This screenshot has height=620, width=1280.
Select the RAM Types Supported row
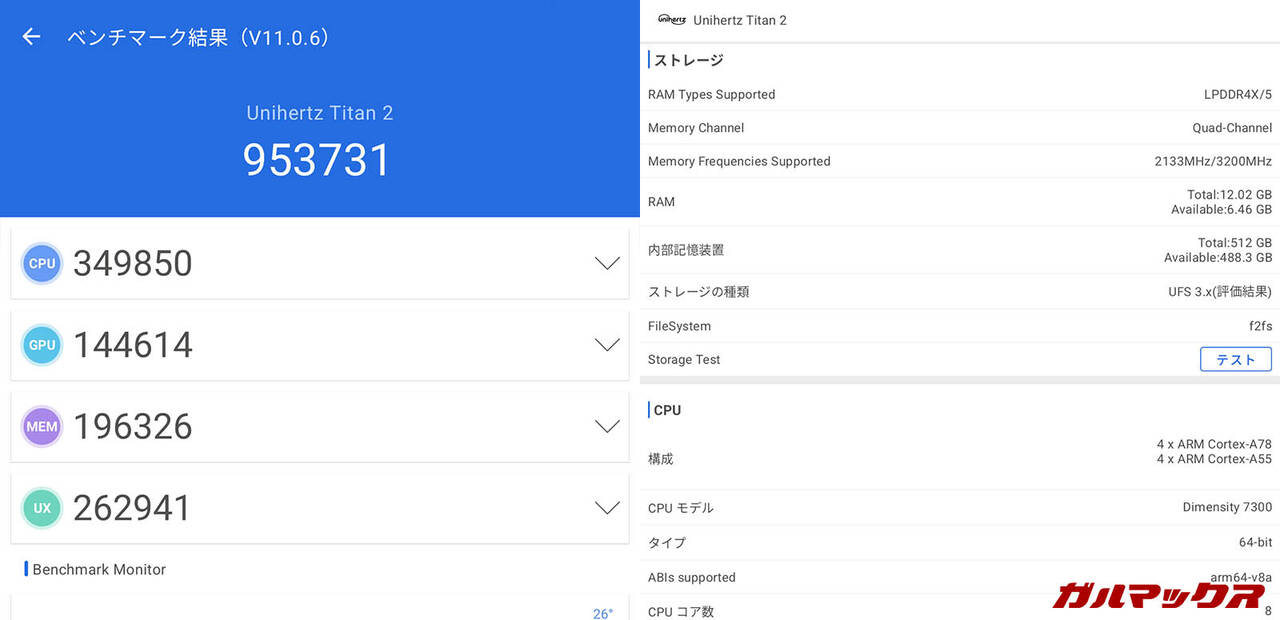(711, 94)
